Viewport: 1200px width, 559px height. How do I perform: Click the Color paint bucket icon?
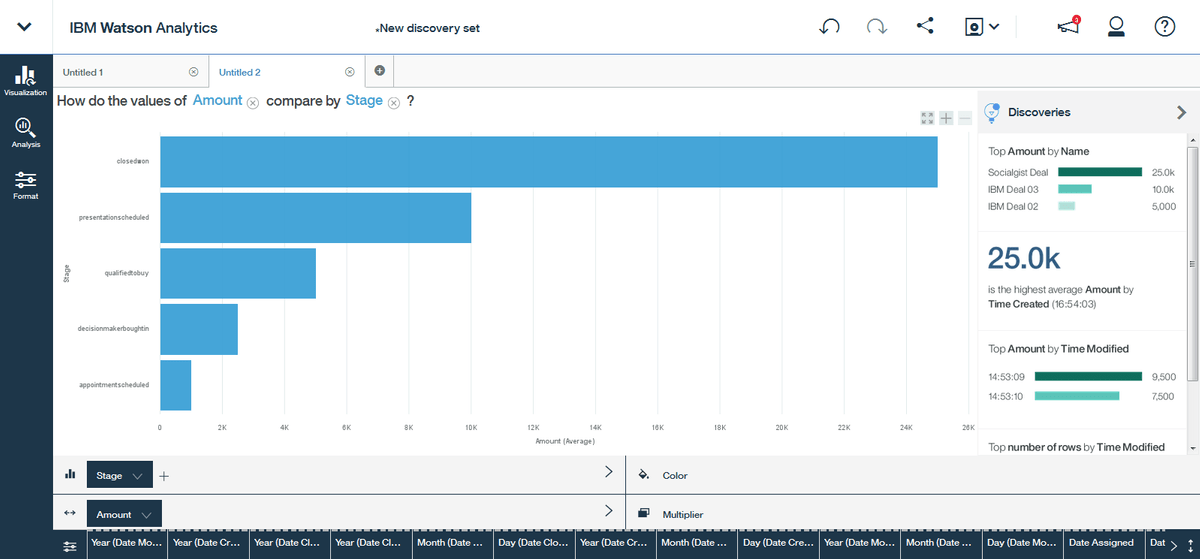(643, 475)
